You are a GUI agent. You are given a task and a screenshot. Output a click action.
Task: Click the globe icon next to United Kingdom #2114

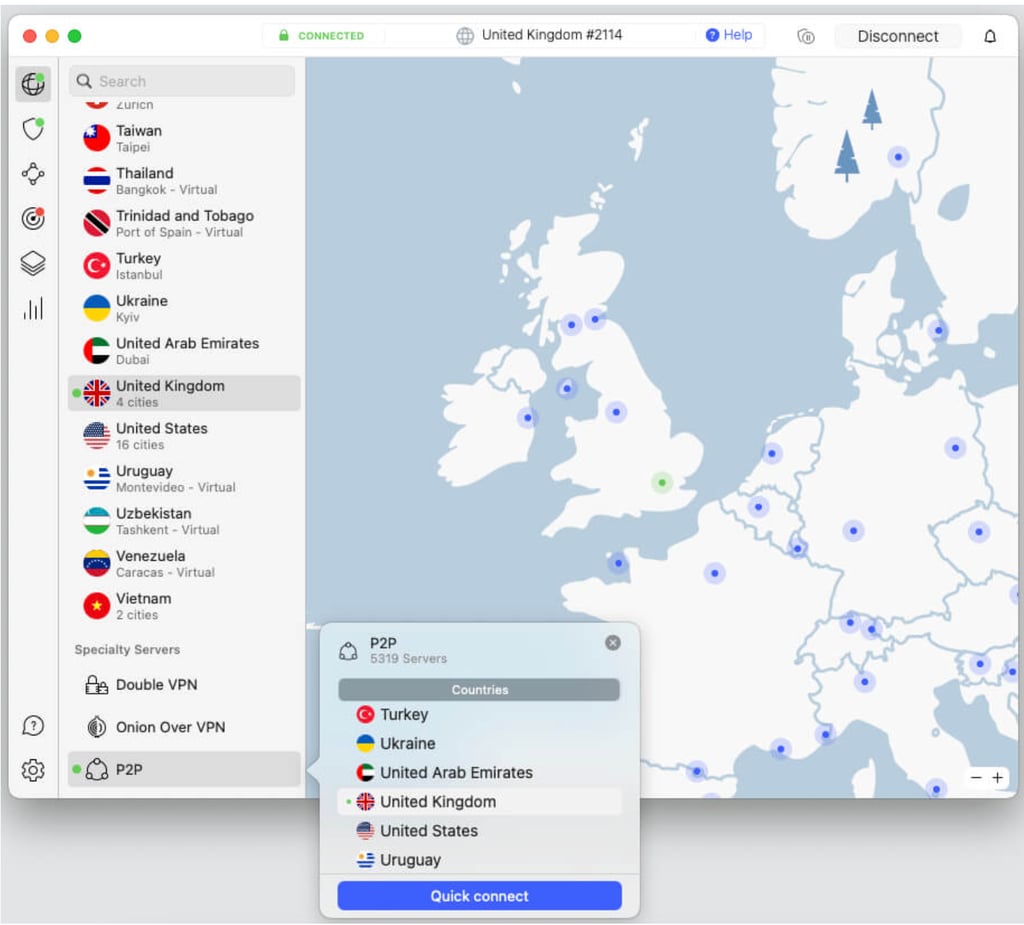pos(465,36)
